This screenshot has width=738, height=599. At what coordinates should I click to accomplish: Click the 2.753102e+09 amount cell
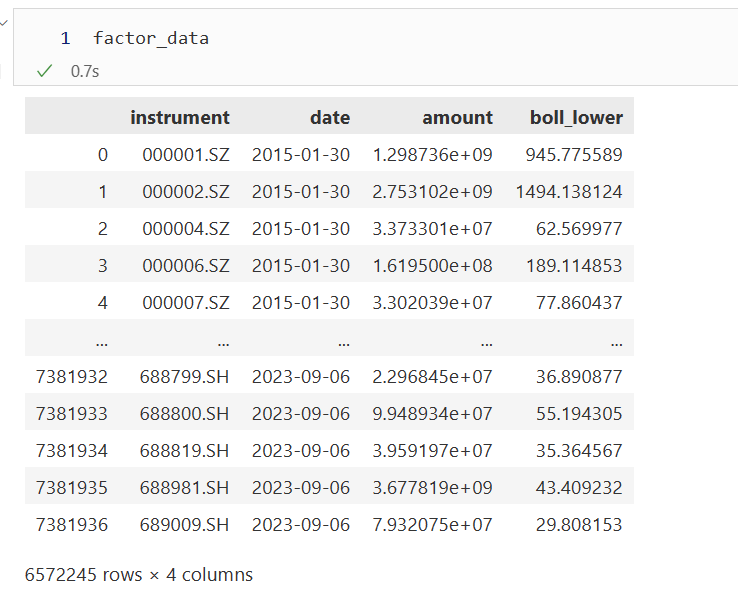coord(432,191)
